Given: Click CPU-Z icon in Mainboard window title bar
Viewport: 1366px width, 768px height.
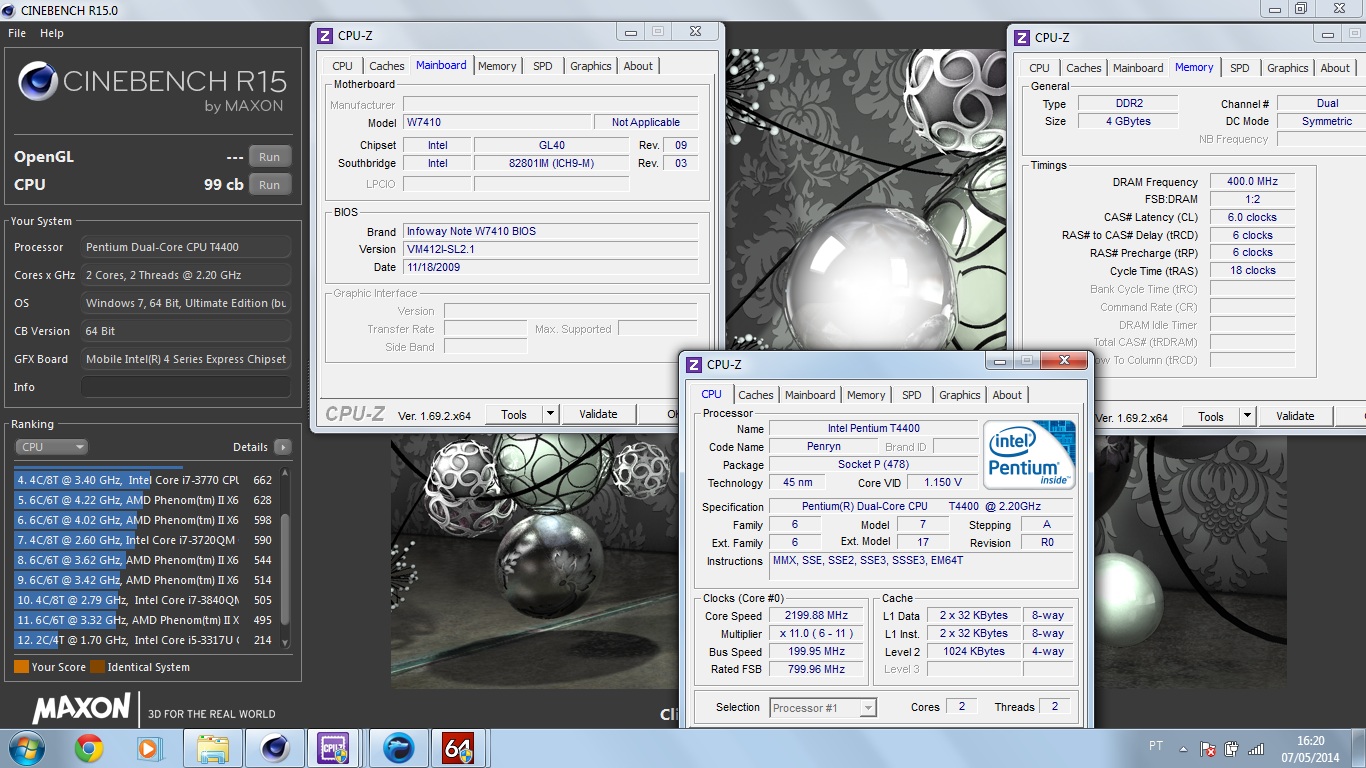Looking at the screenshot, I should [325, 36].
